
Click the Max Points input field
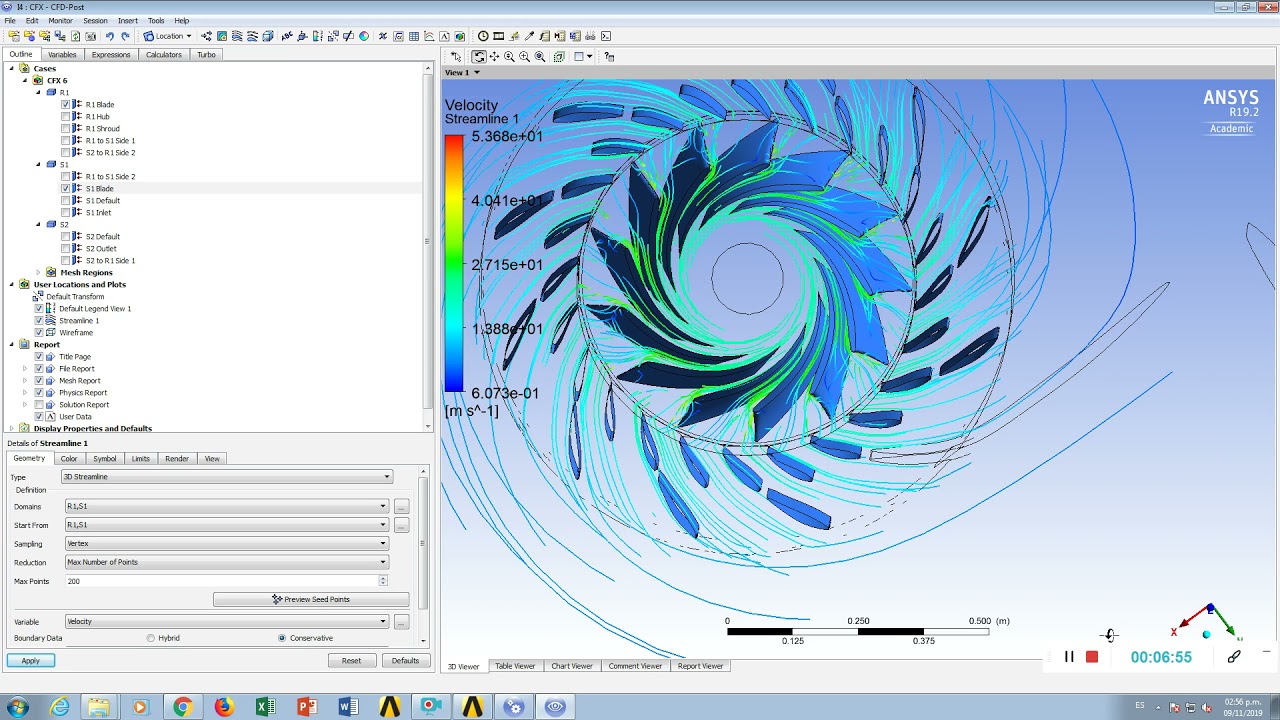click(222, 581)
